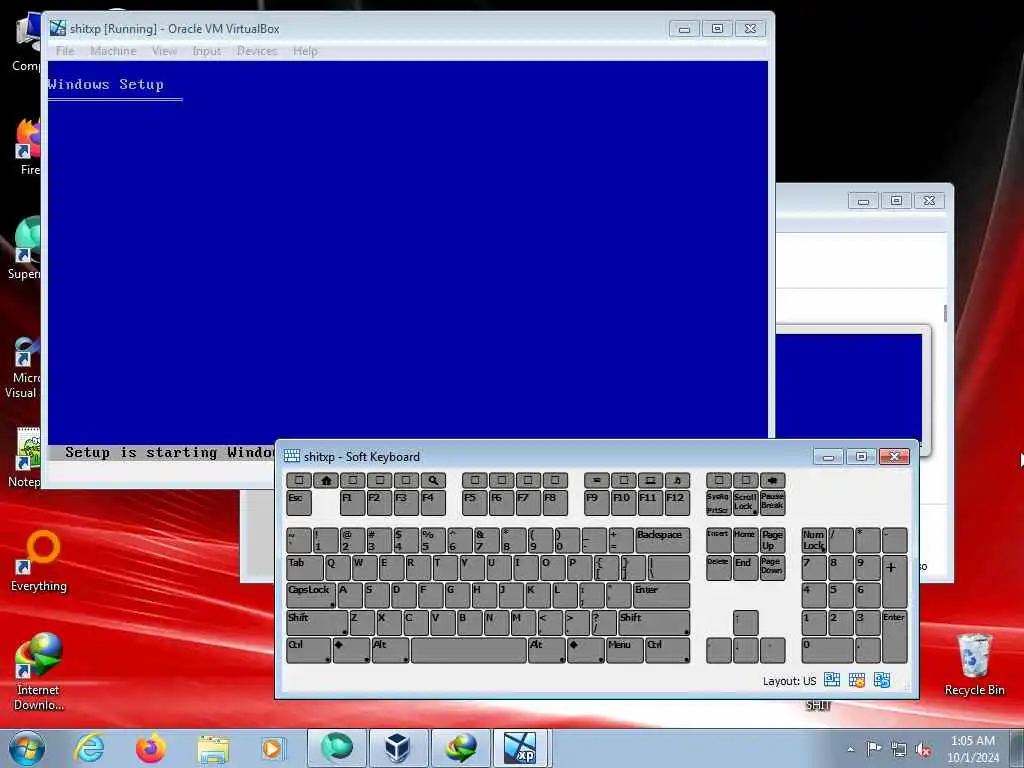The image size is (1024, 768).
Task: Open File menu in VirtualBox window
Action: tap(65, 51)
